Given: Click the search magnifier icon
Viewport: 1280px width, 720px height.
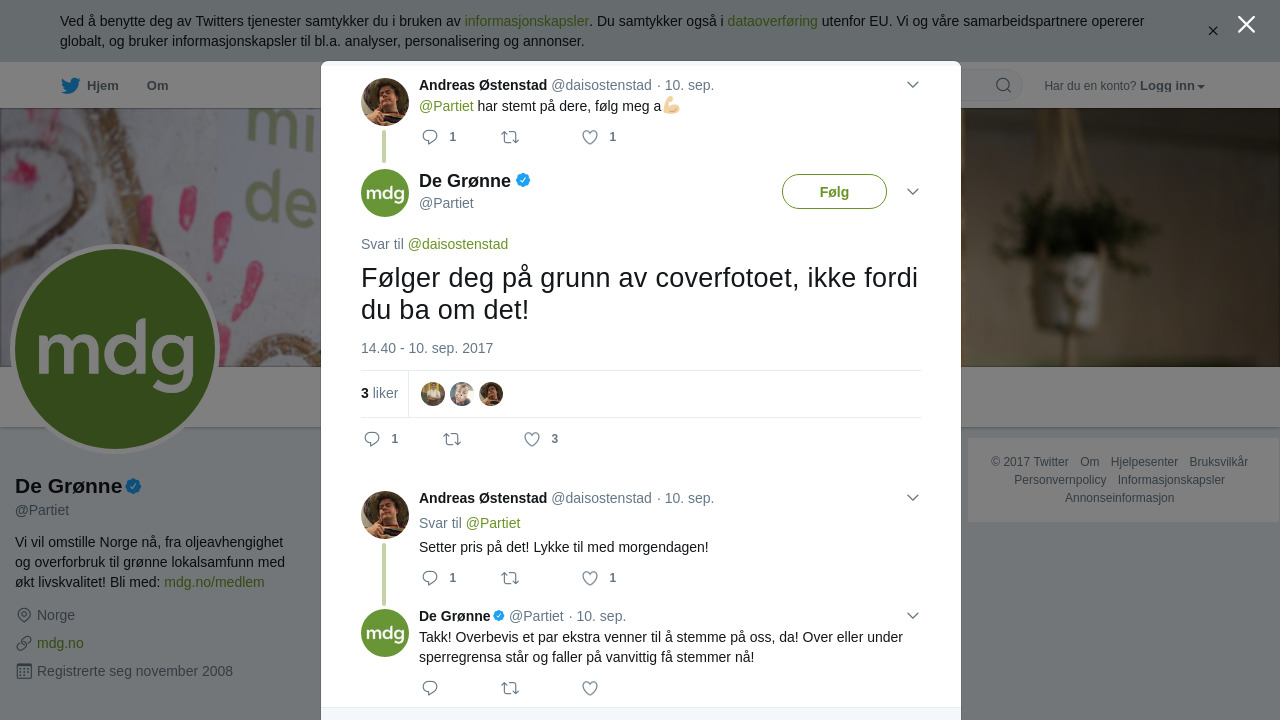Looking at the screenshot, I should 1003,85.
